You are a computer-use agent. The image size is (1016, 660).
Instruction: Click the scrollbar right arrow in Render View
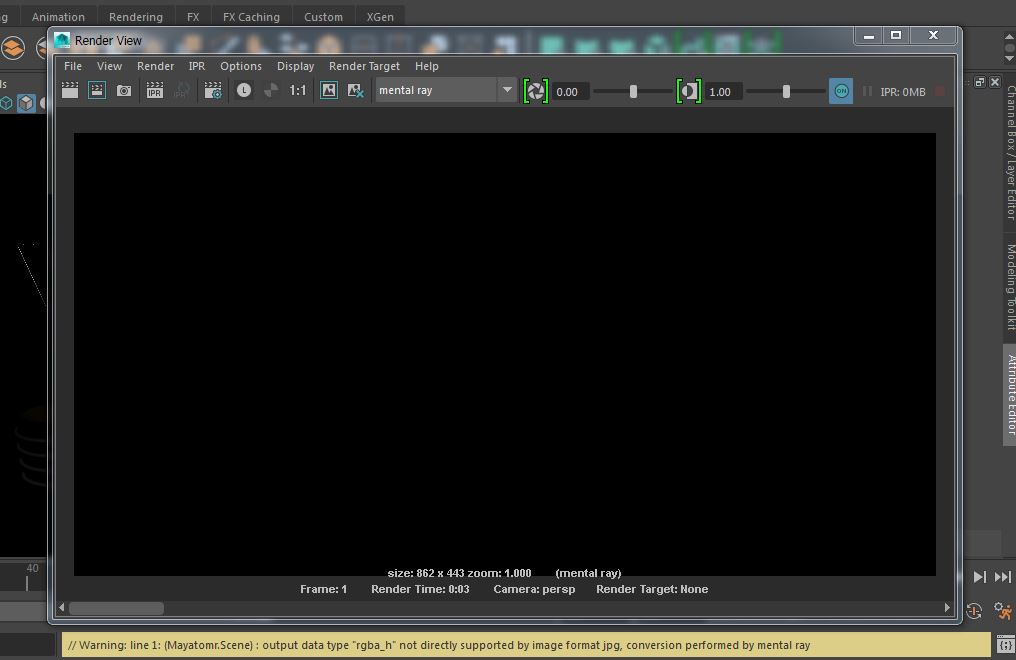coord(947,608)
